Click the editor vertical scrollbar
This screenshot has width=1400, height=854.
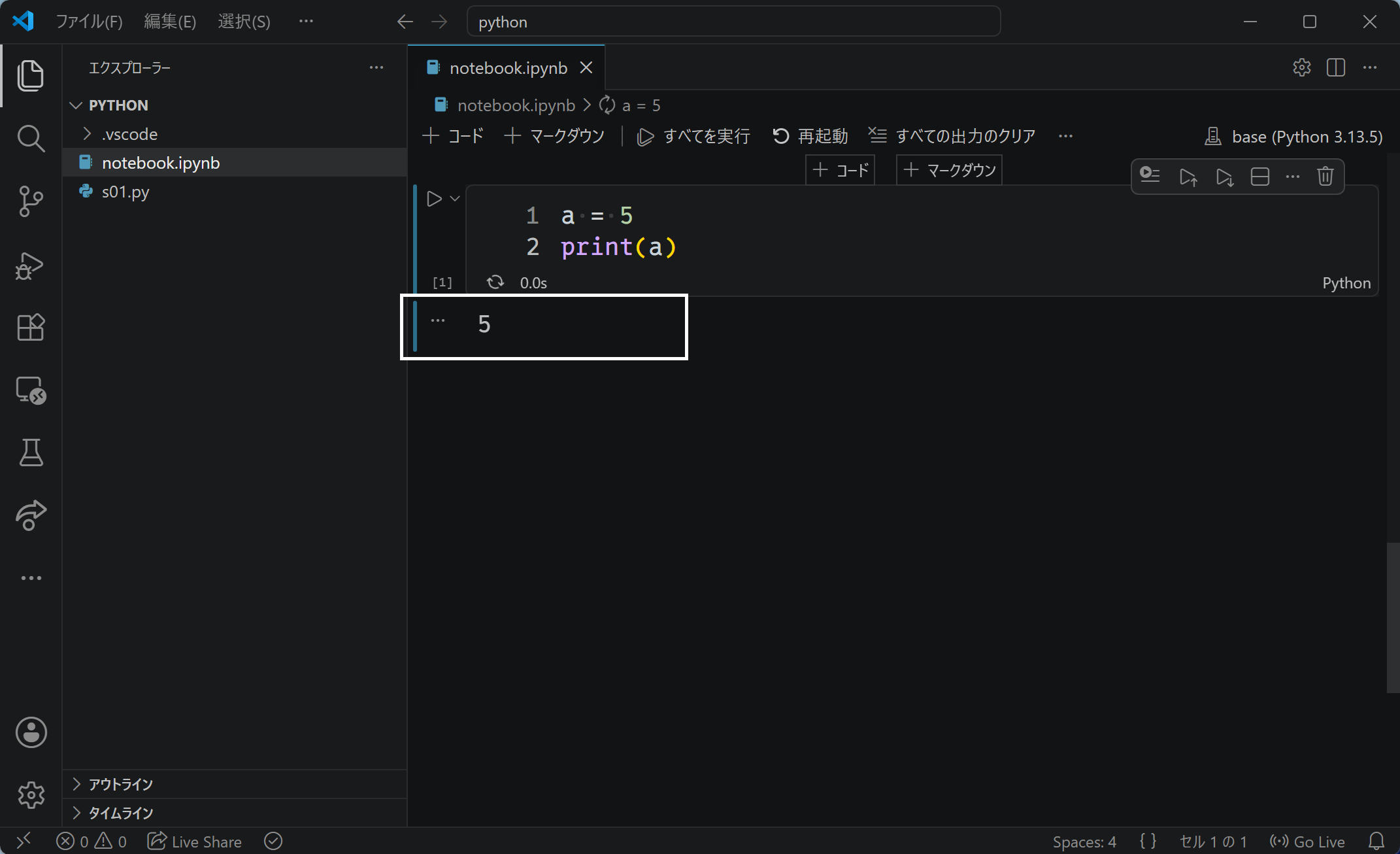click(1393, 617)
